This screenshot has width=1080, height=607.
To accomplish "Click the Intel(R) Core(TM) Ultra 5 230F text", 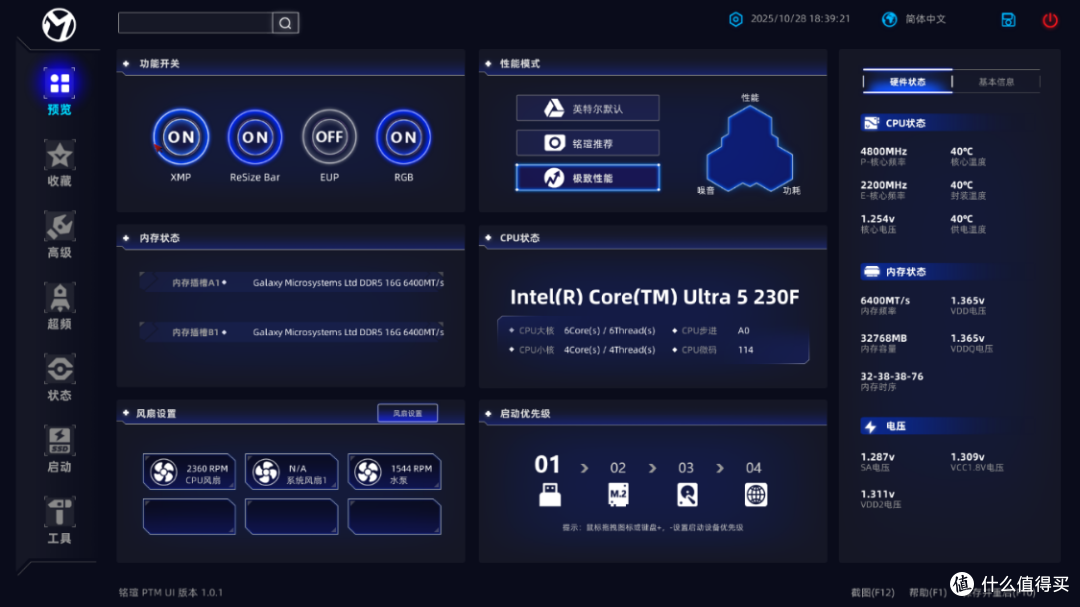I will coord(654,297).
